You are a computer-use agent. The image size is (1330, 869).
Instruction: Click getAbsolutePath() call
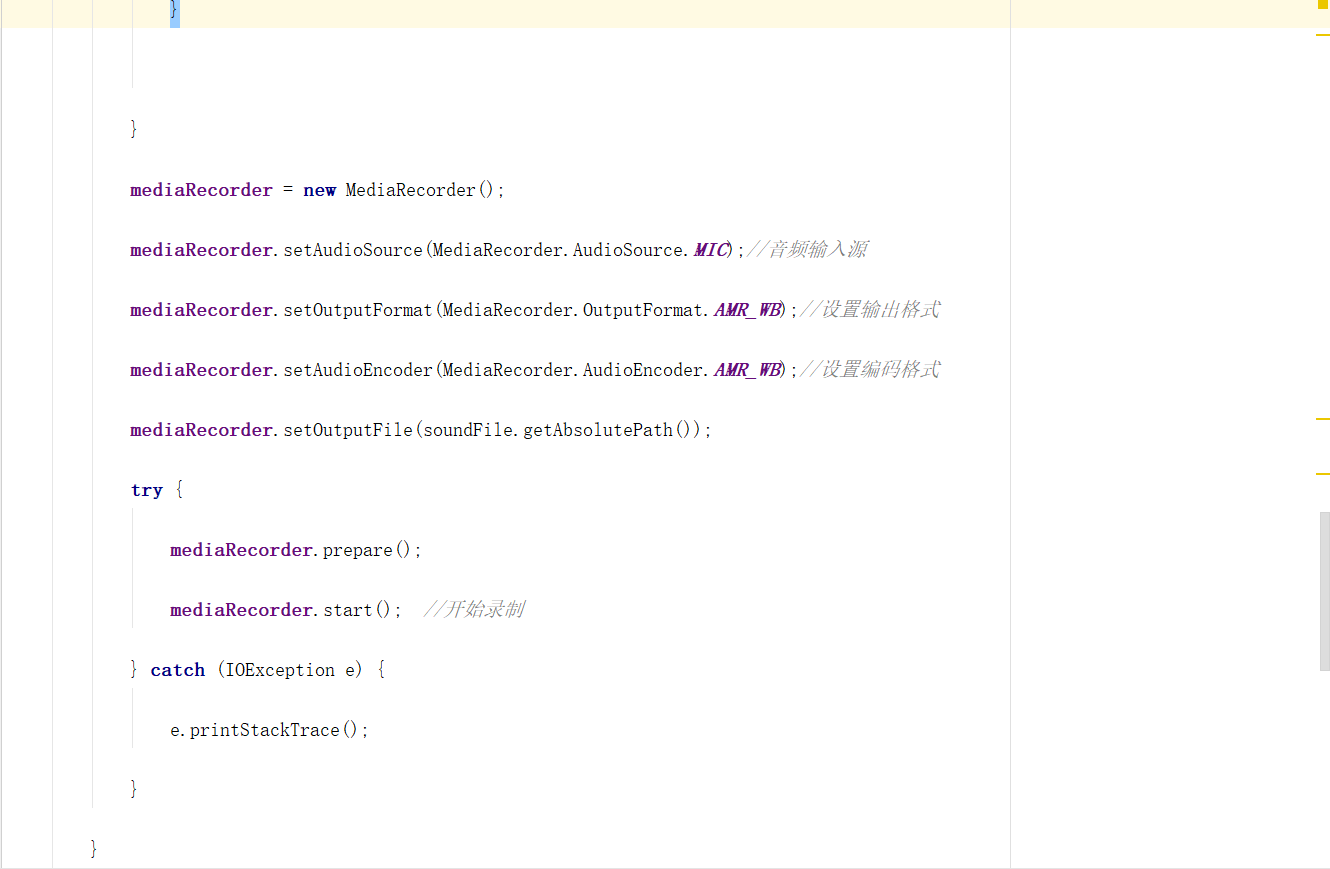608,430
